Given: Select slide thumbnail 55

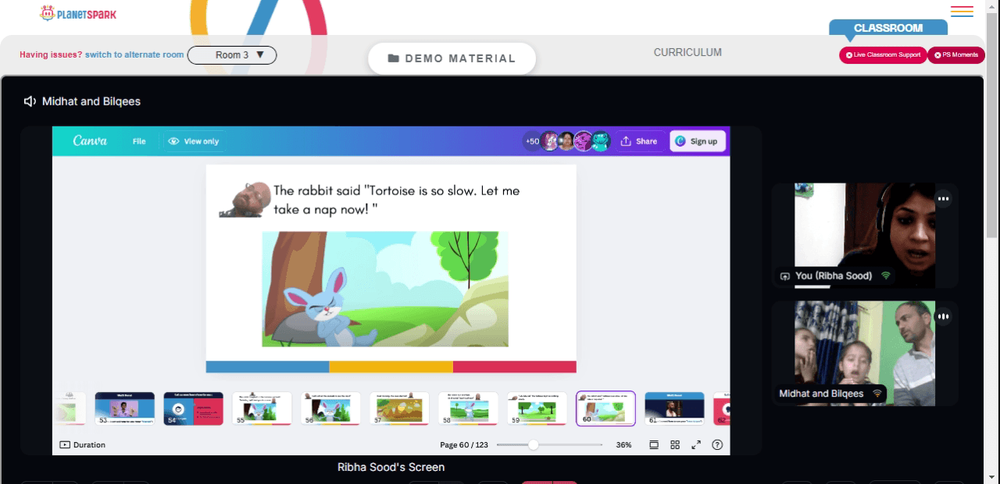Looking at the screenshot, I should (262, 408).
